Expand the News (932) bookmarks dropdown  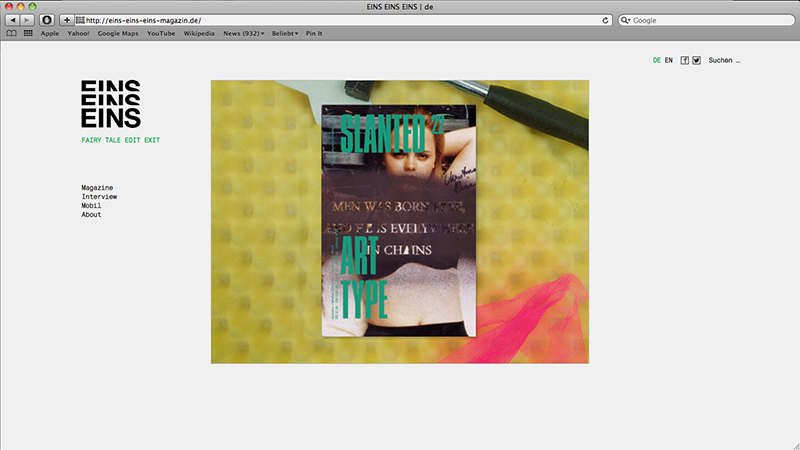point(243,33)
